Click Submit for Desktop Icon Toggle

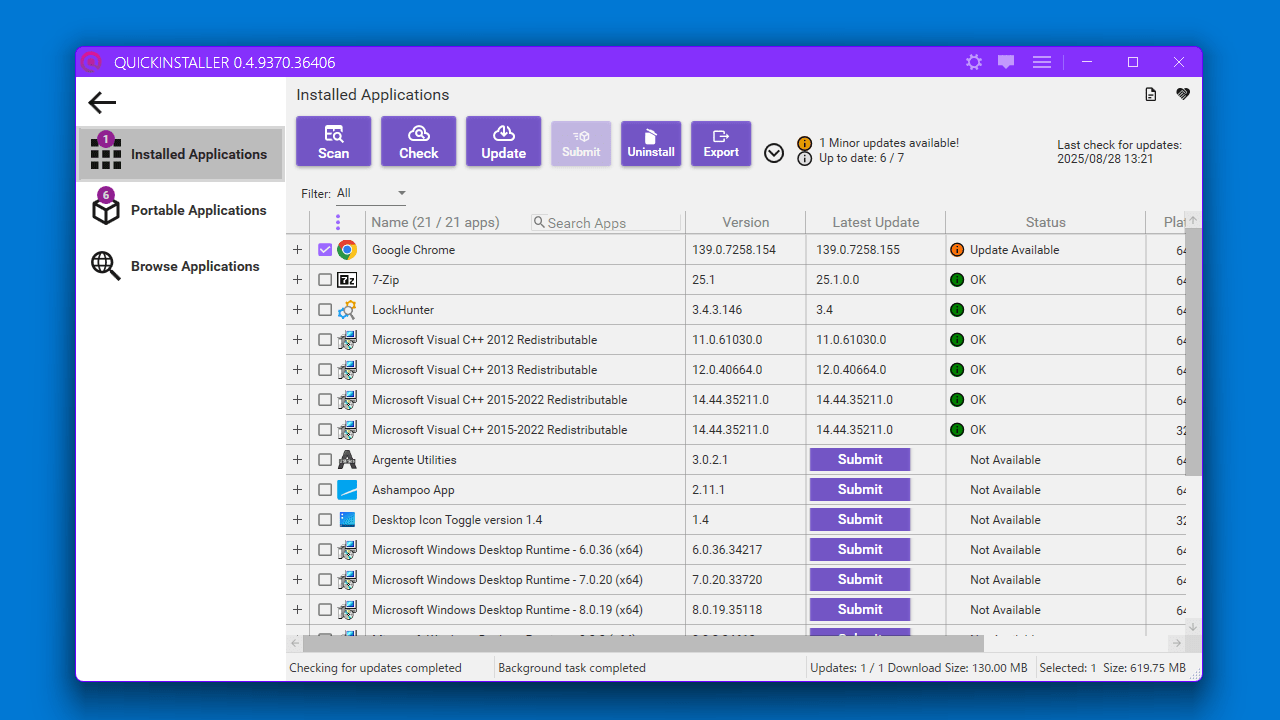pyautogui.click(x=860, y=520)
